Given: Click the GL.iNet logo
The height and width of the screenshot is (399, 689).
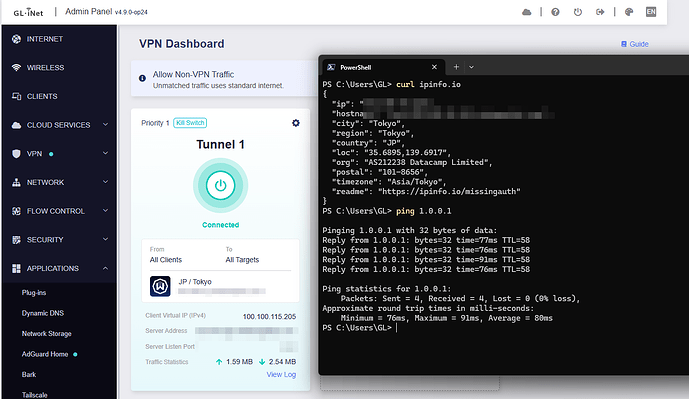Looking at the screenshot, I should click(28, 12).
